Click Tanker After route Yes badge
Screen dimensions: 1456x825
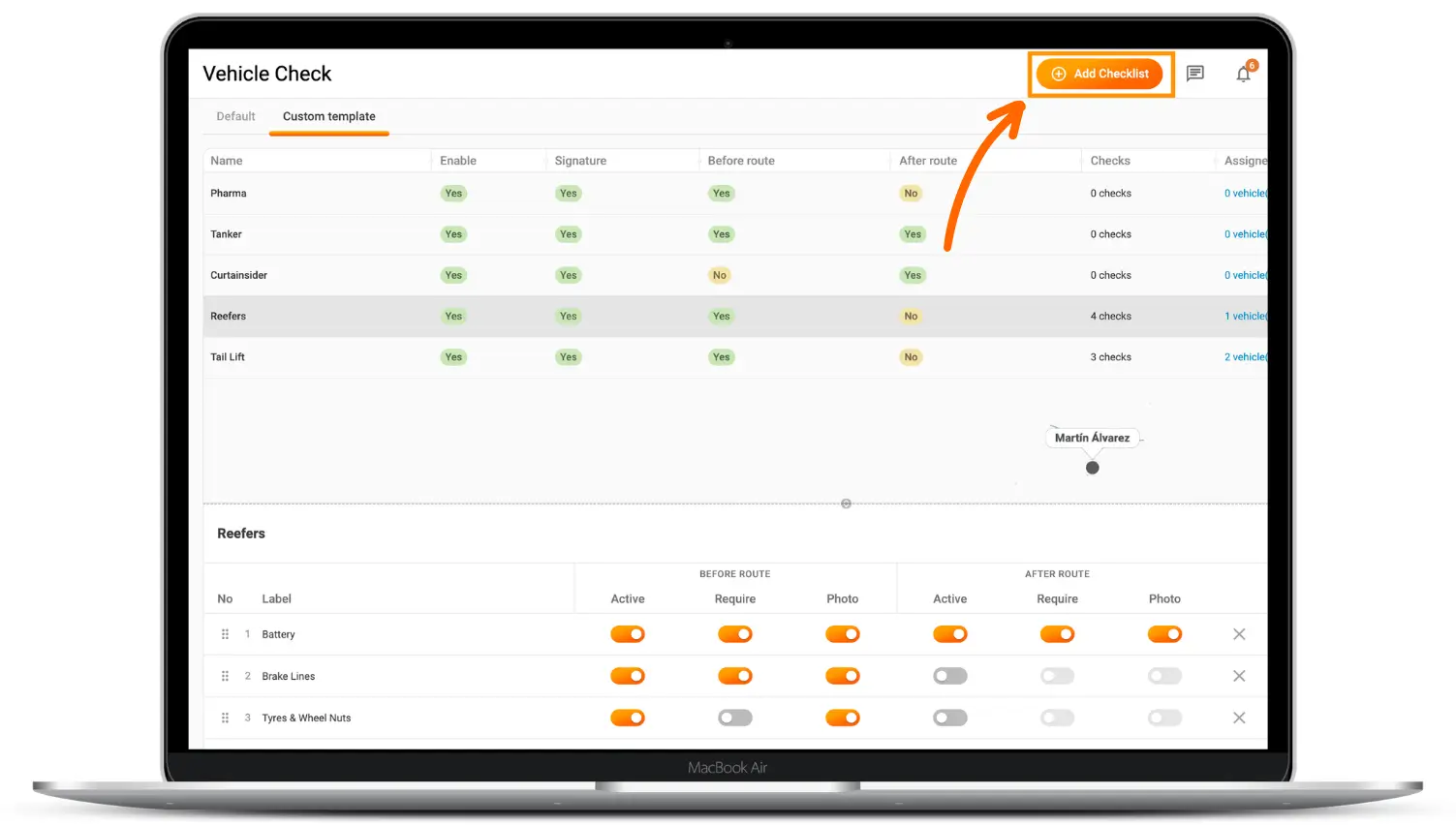click(x=913, y=234)
